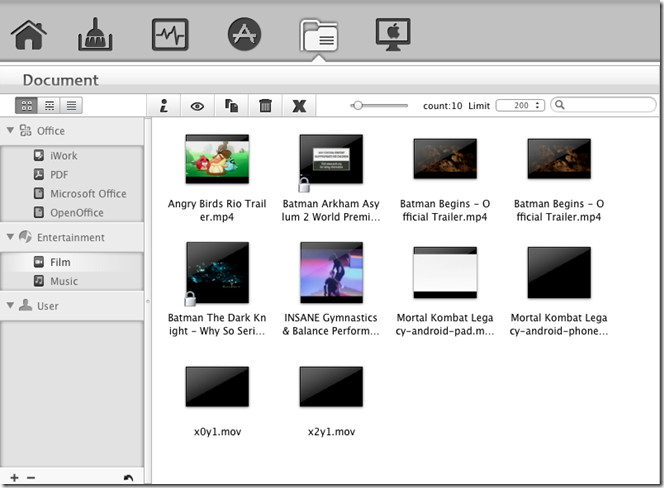Select Angry Birds Rio Trailer.mp4 thumbnail
Screen dimensions: 664x488
[217, 159]
